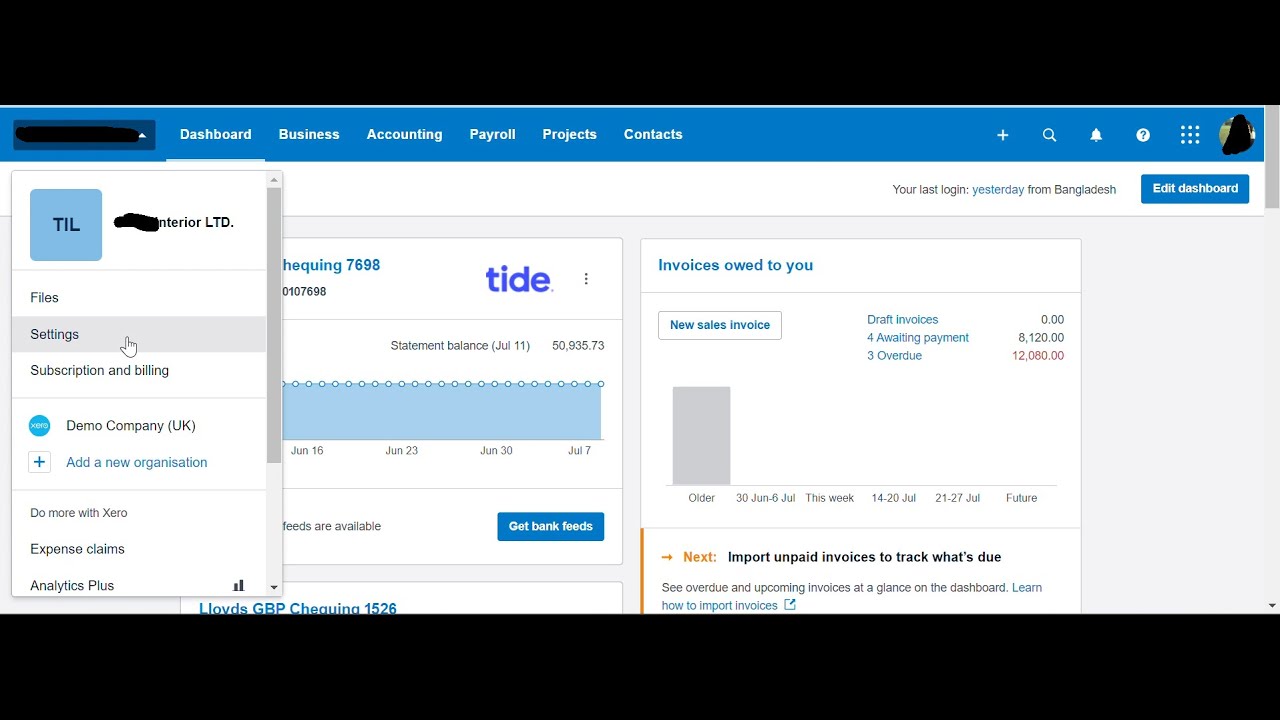Open the notifications bell icon
This screenshot has width=1280, height=720.
tap(1096, 135)
